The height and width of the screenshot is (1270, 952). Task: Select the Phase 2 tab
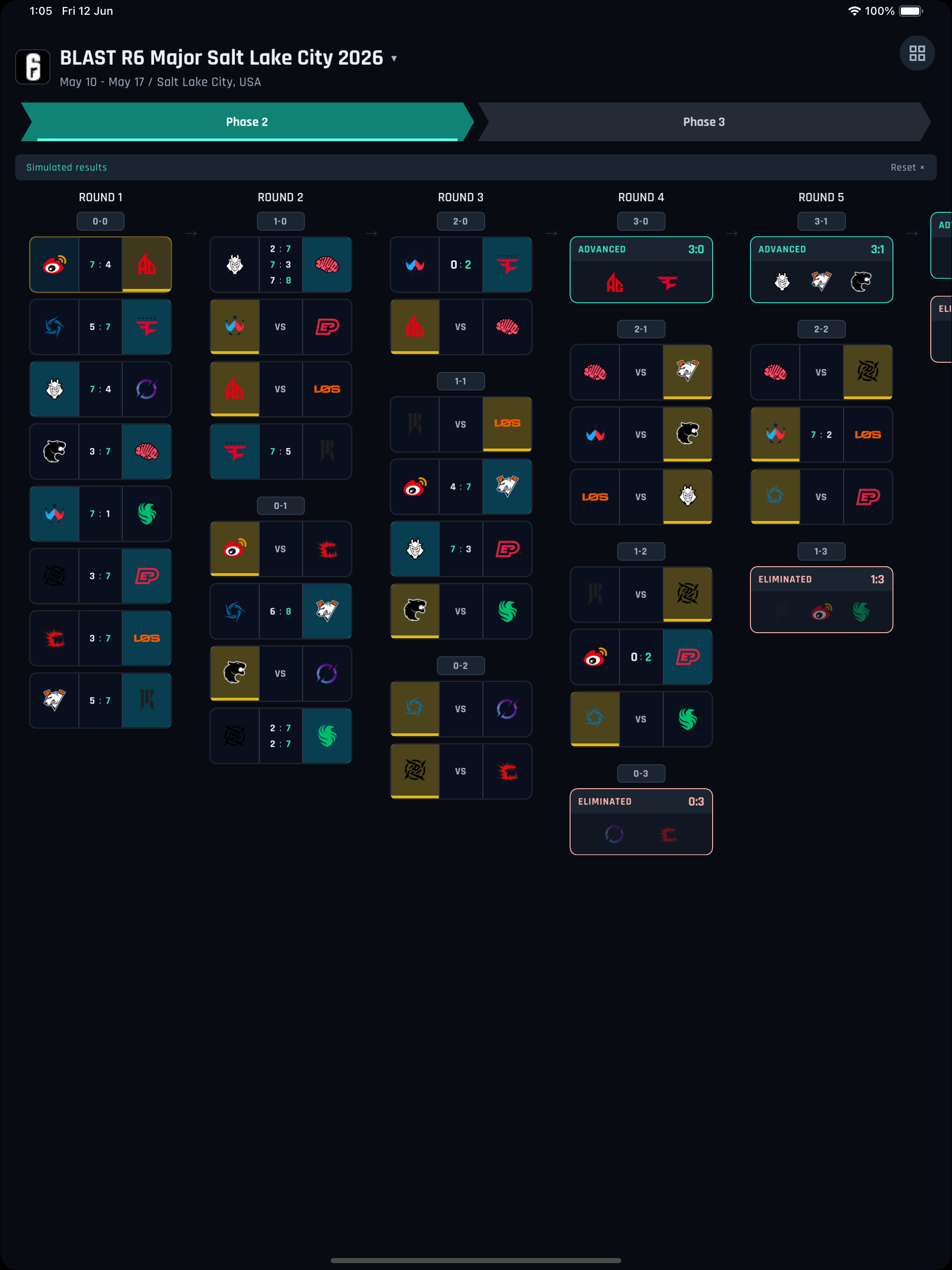pyautogui.click(x=247, y=122)
